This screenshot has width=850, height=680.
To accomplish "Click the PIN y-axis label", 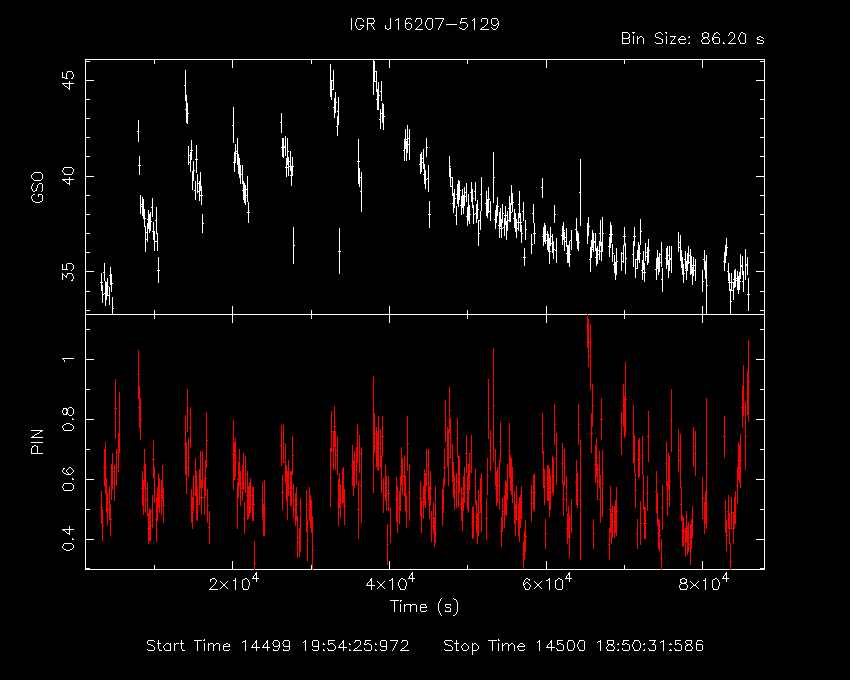I will point(37,441).
